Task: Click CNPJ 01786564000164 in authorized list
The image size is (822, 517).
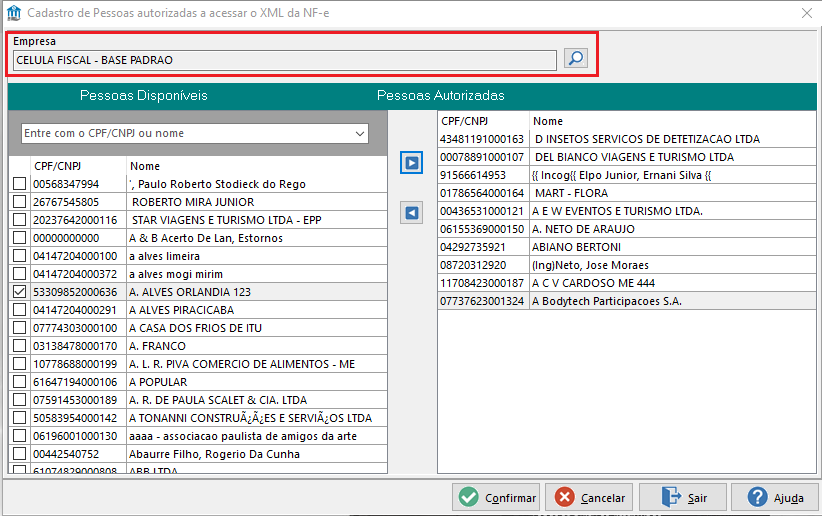Action: 482,193
